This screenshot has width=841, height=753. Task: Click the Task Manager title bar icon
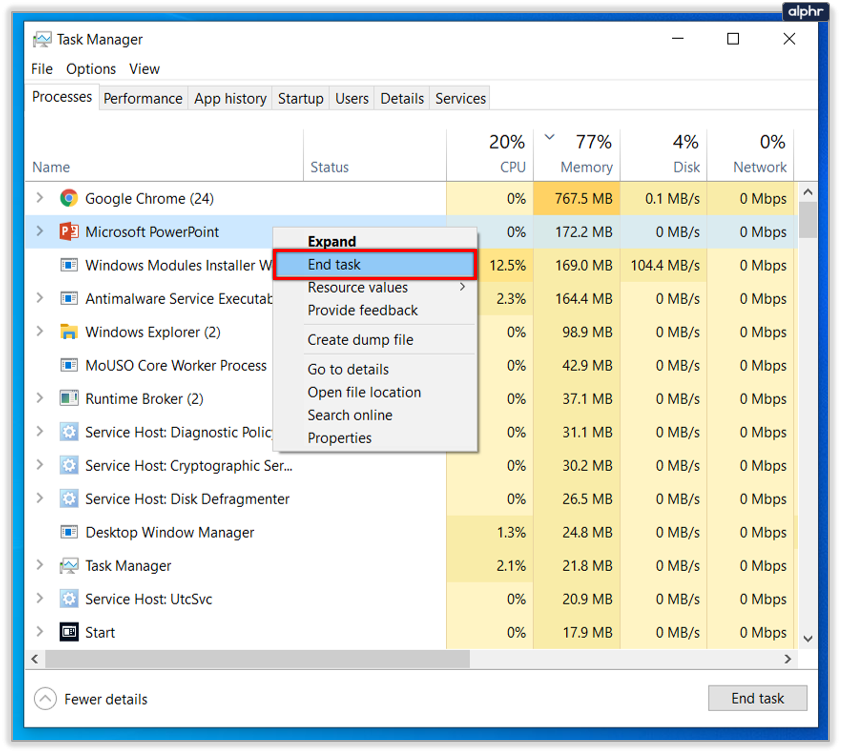(x=42, y=39)
